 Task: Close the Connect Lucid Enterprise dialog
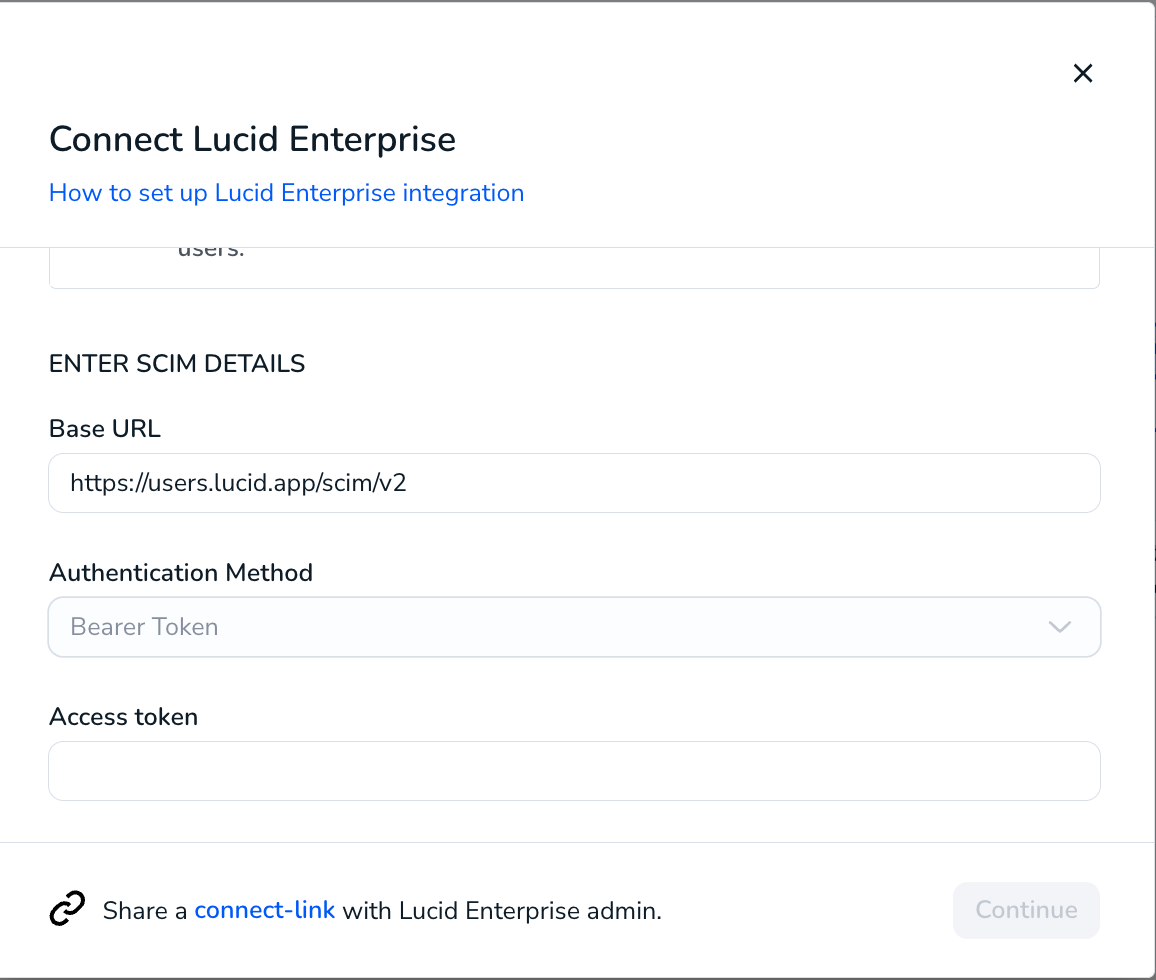pos(1082,73)
